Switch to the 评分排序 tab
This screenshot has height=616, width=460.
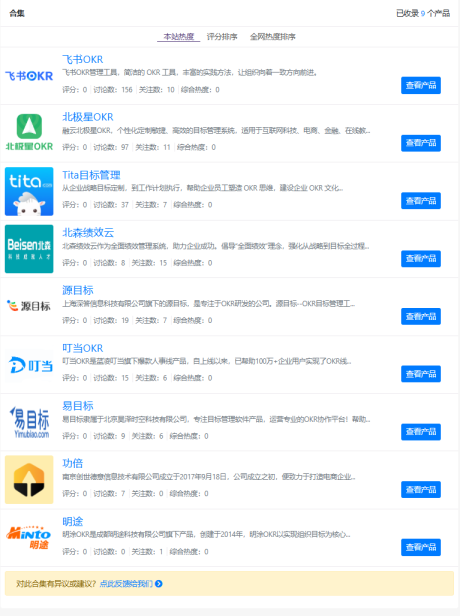tap(222, 37)
